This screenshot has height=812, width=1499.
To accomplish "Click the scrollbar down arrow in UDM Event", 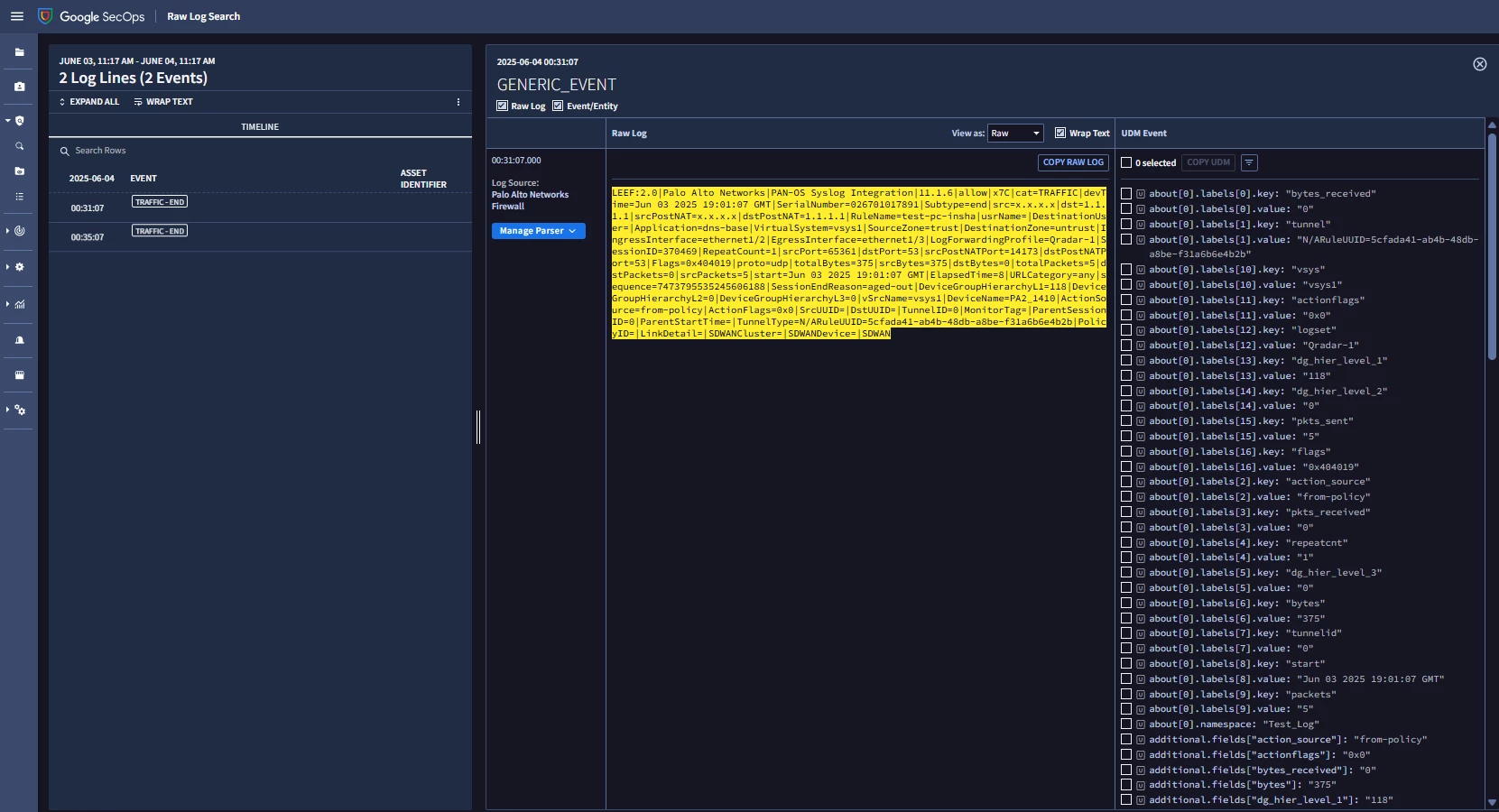I will point(1492,802).
